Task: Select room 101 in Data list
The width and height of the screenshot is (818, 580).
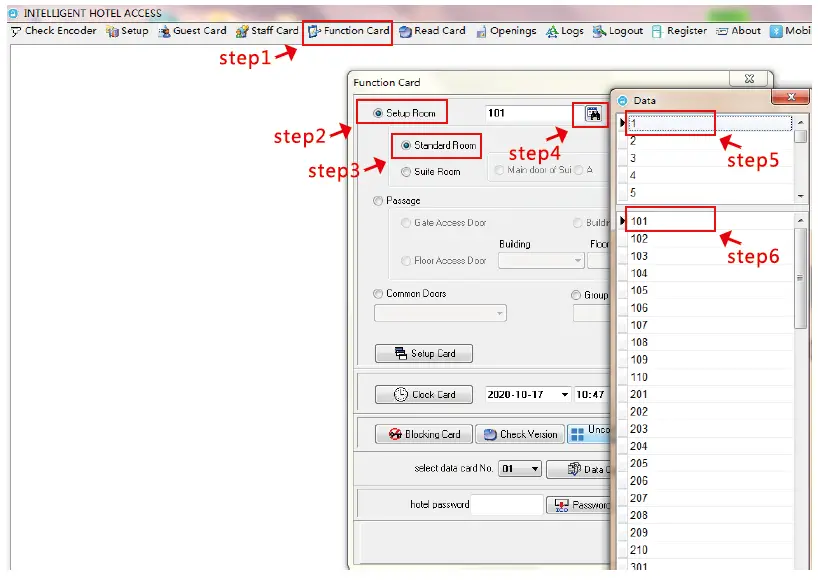Action: click(x=709, y=221)
